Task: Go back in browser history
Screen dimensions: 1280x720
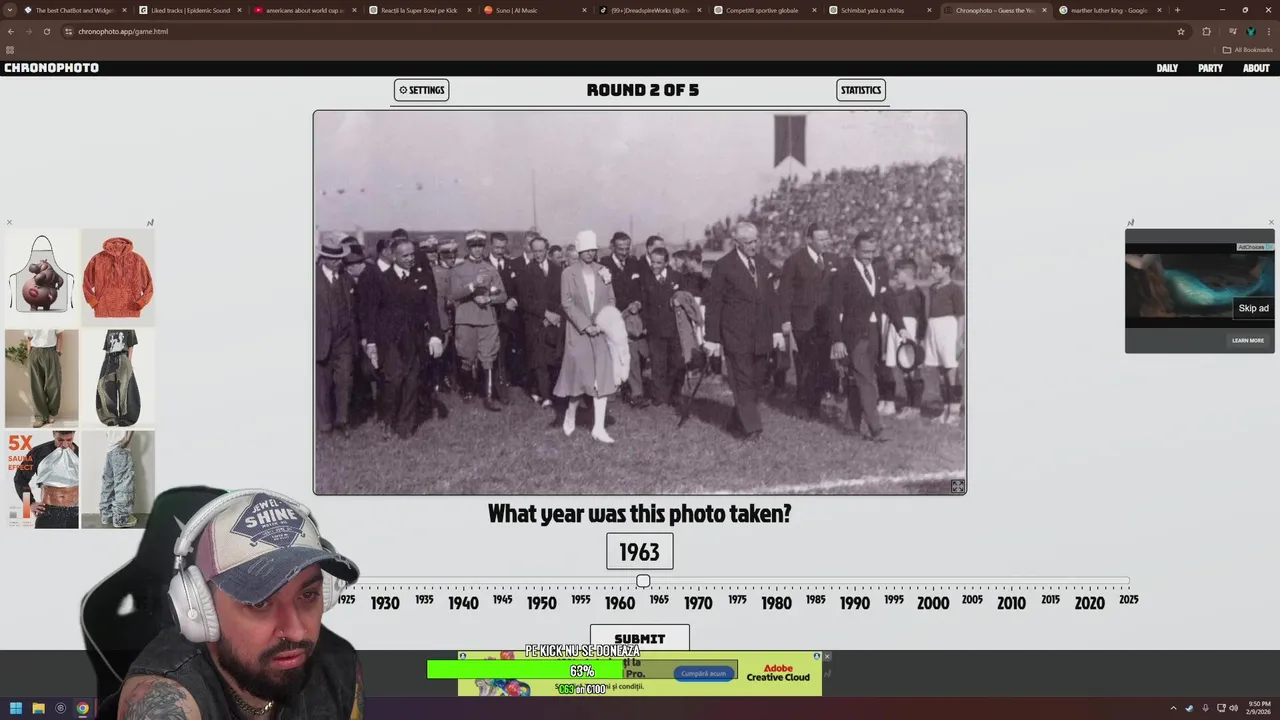Action: click(11, 31)
